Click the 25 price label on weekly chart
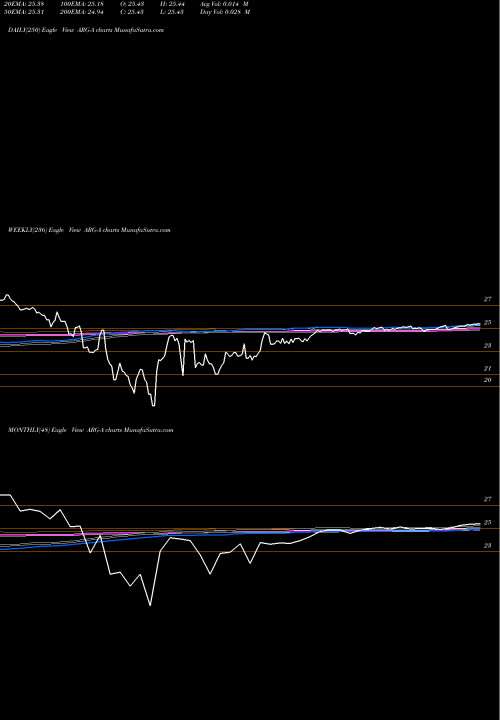The image size is (500, 720). 487,322
